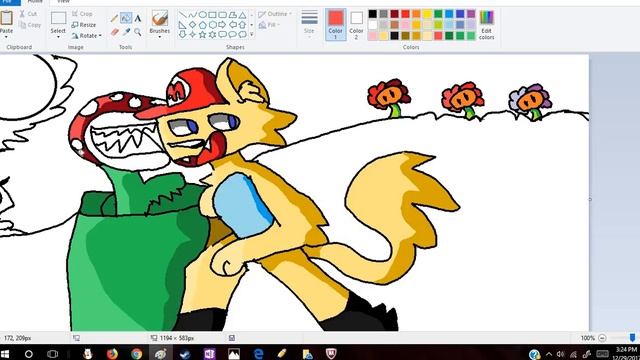Select the Eraser tool
Viewport: 640px width, 360px height.
(115, 32)
